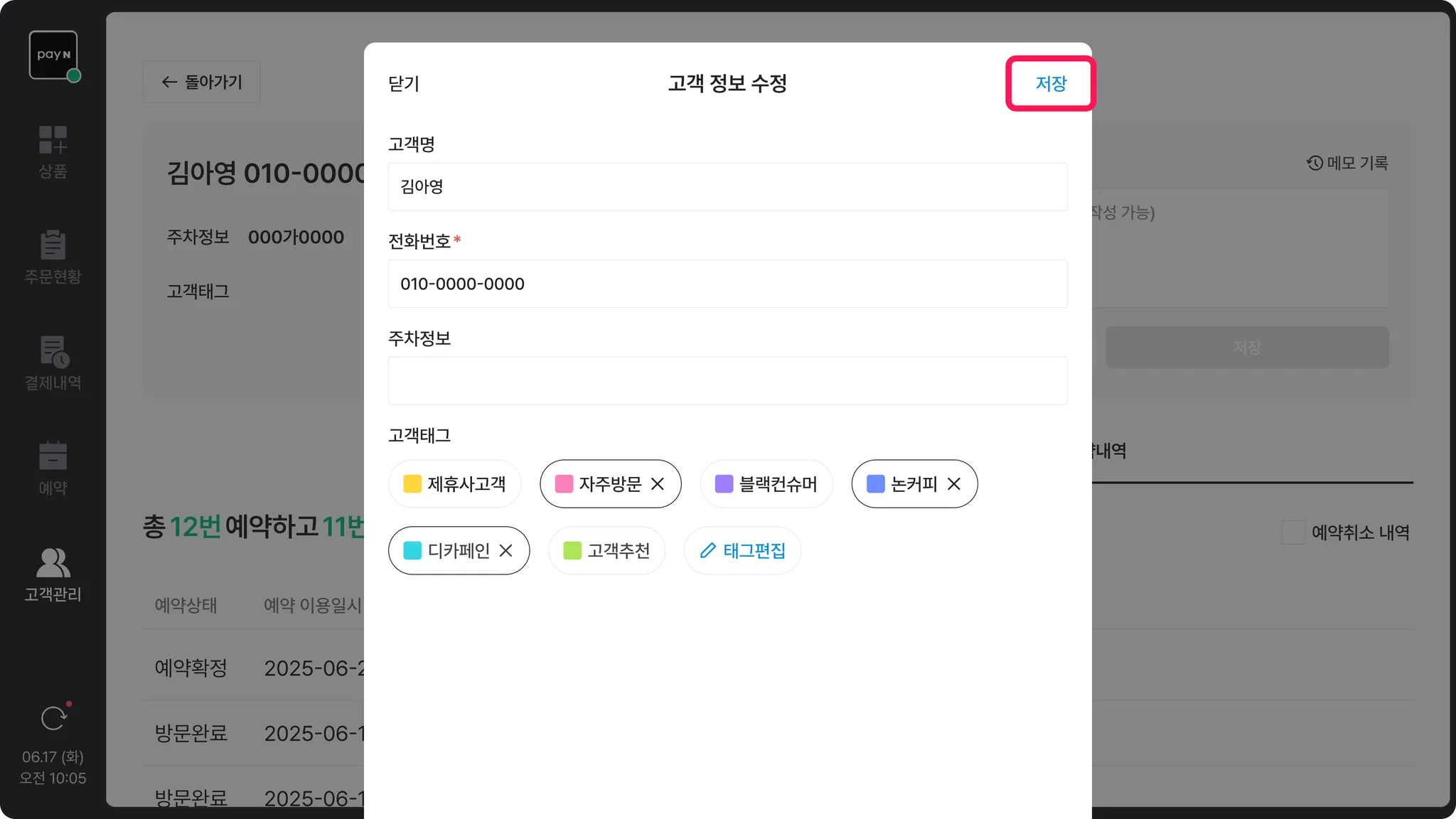Click the 주차정보 input field
The image size is (1456, 819).
tap(727, 381)
